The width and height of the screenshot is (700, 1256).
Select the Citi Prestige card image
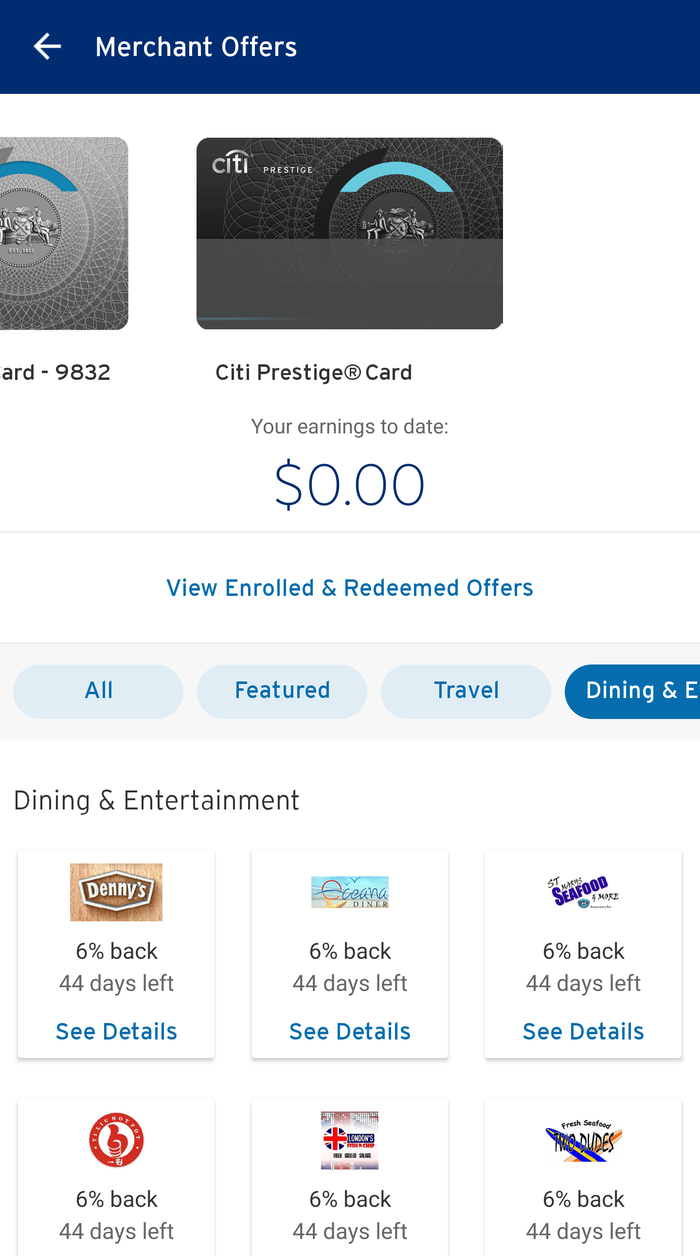(350, 233)
